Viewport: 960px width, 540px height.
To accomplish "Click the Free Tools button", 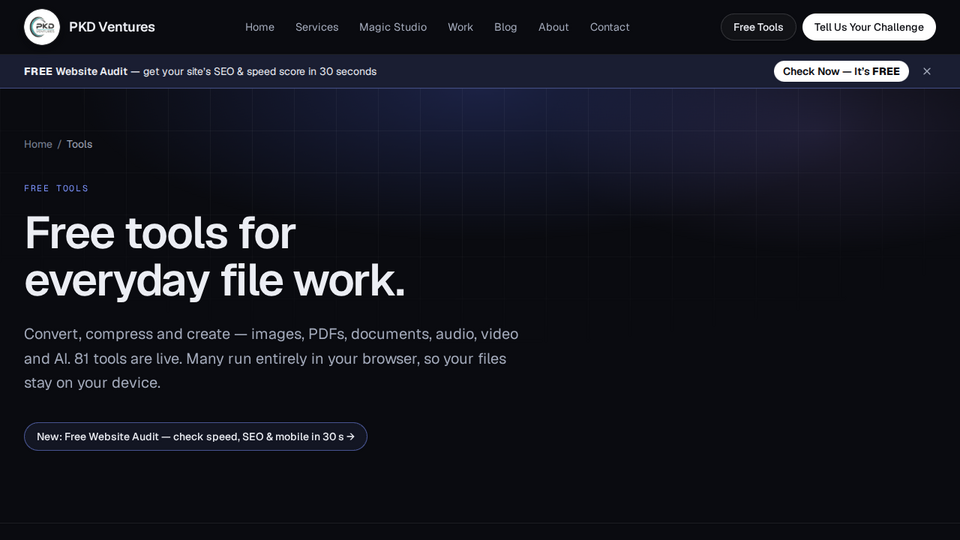I will coord(758,27).
